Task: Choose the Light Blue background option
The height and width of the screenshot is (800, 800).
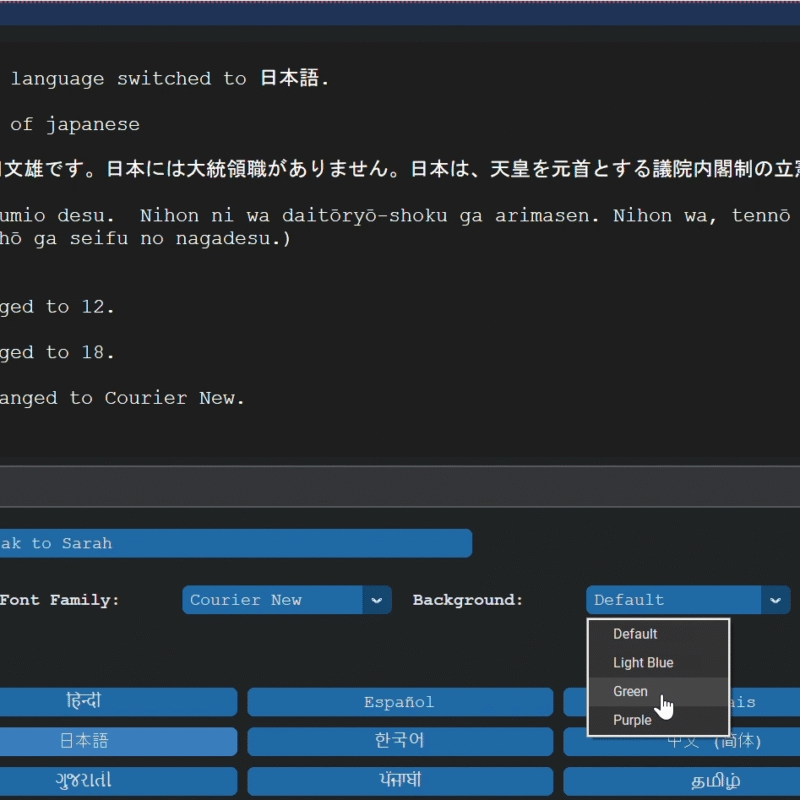Action: 643,663
